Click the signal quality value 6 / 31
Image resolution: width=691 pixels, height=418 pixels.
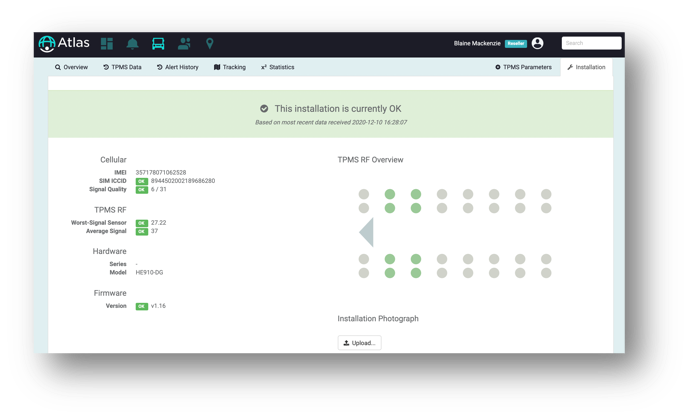coord(159,189)
